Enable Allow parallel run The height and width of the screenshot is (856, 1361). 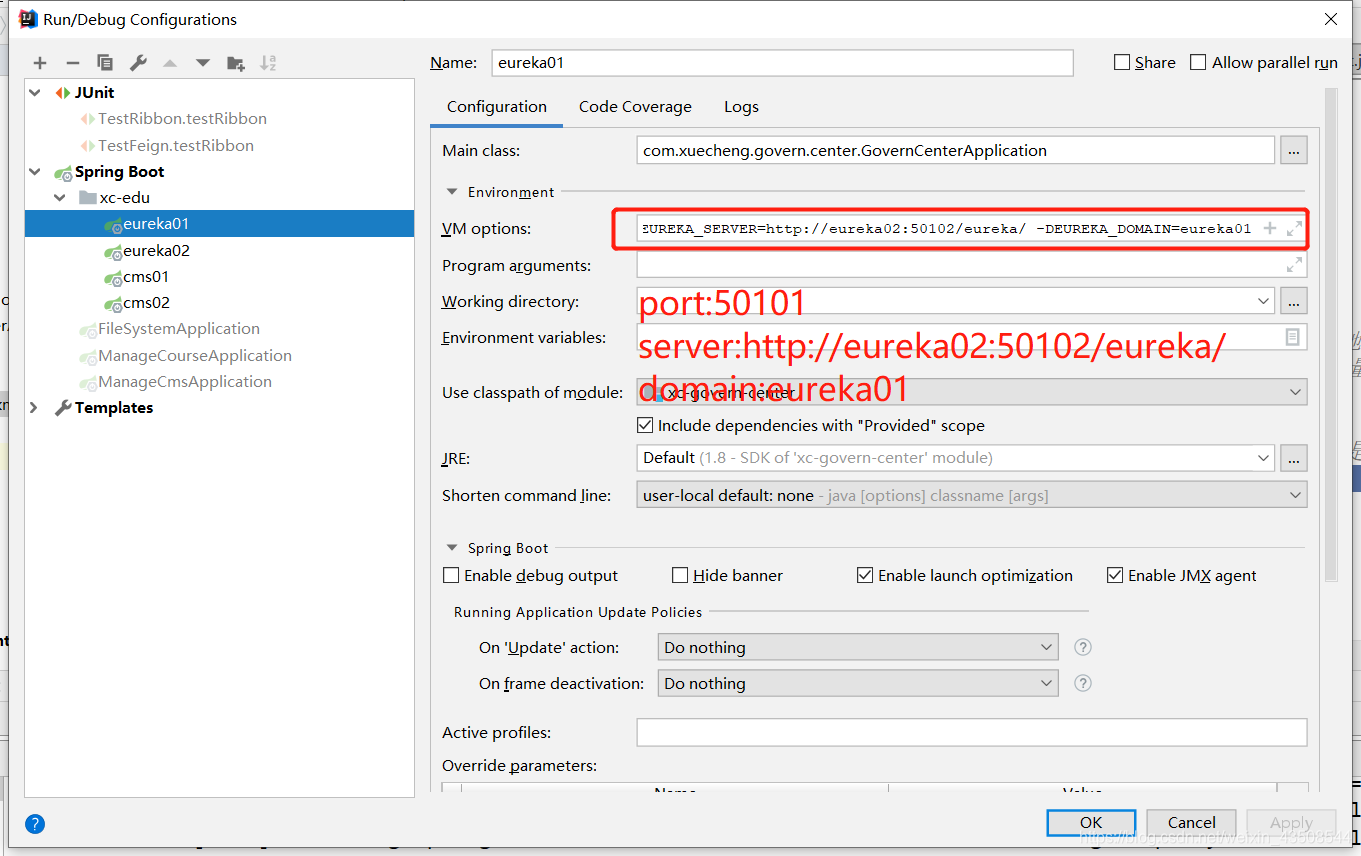(x=1198, y=62)
